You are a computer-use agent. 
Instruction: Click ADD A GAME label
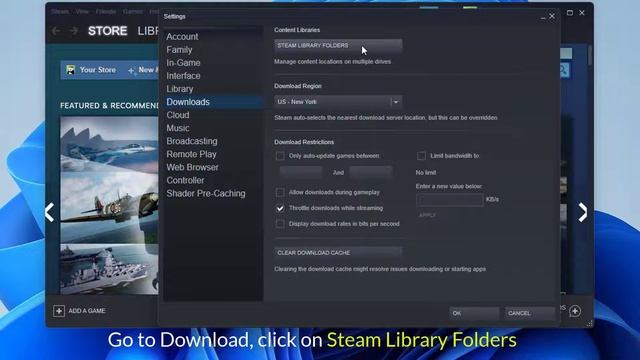(87, 311)
